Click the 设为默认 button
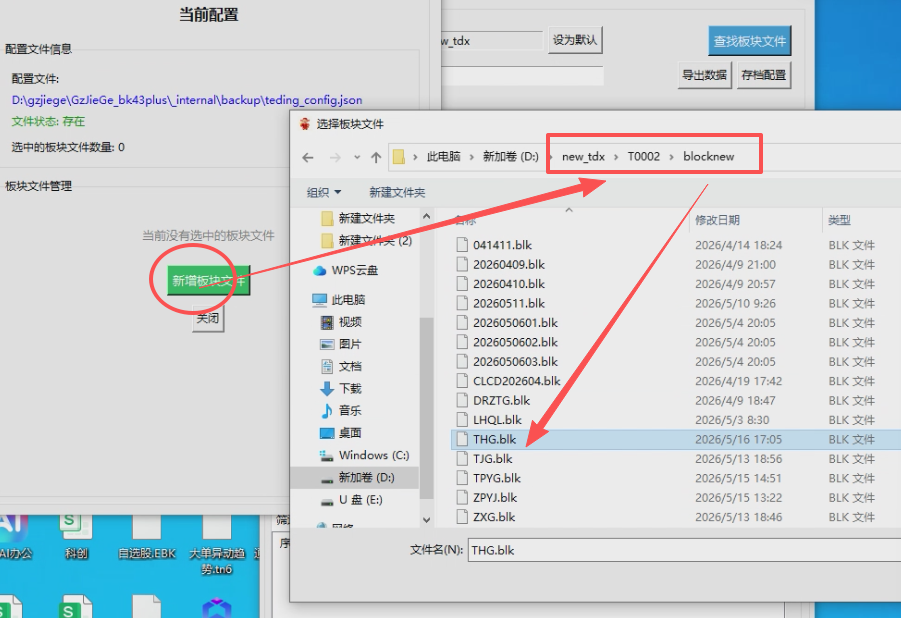This screenshot has height=618, width=901. 575,40
